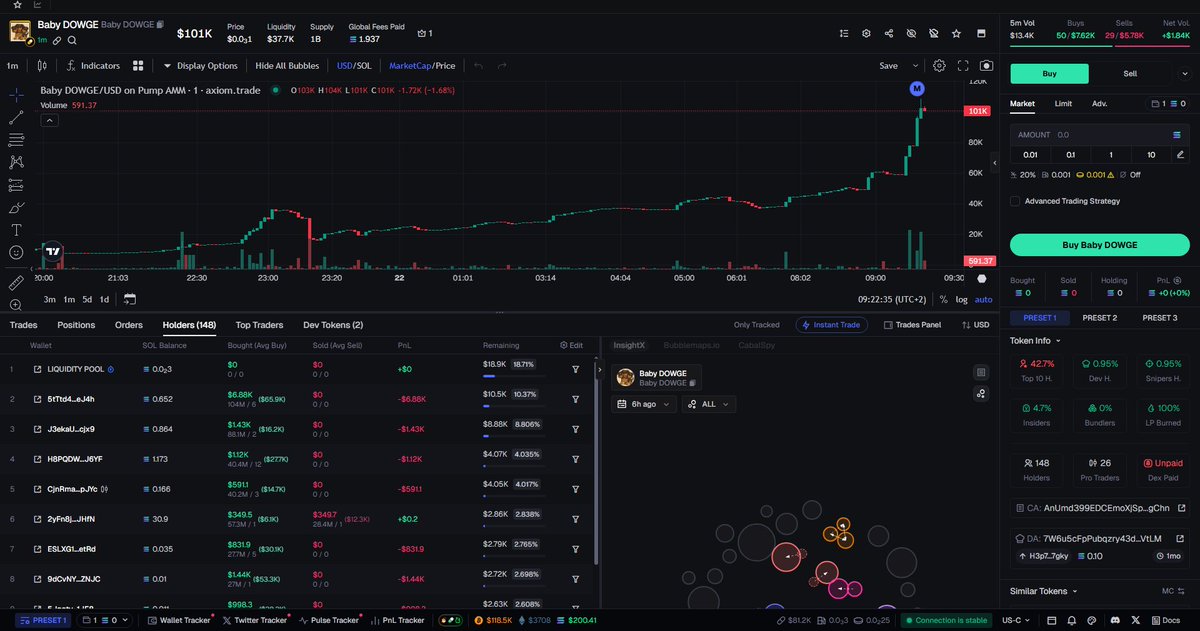The image size is (1200, 631).
Task: Open the Fibonacci retracement tools
Action: (x=16, y=140)
